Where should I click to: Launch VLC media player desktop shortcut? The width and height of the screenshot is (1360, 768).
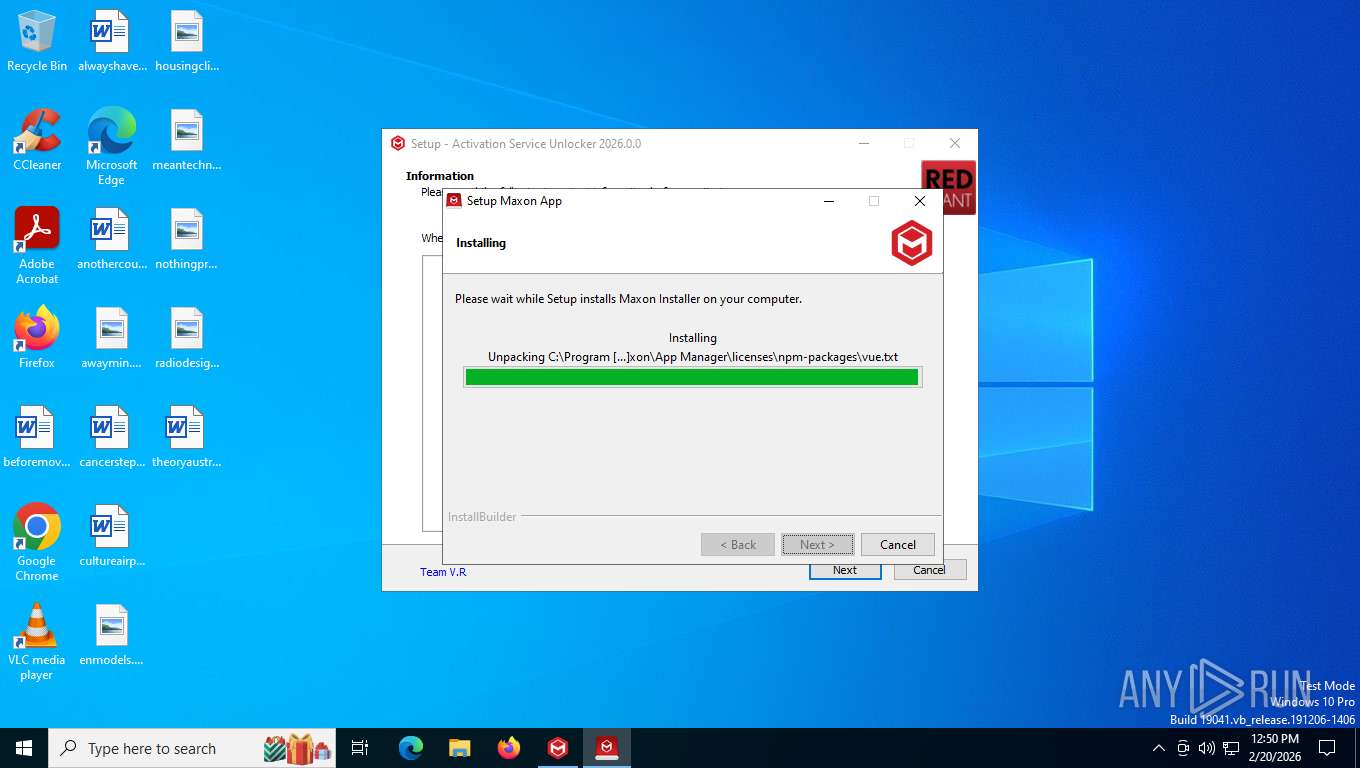pos(37,642)
